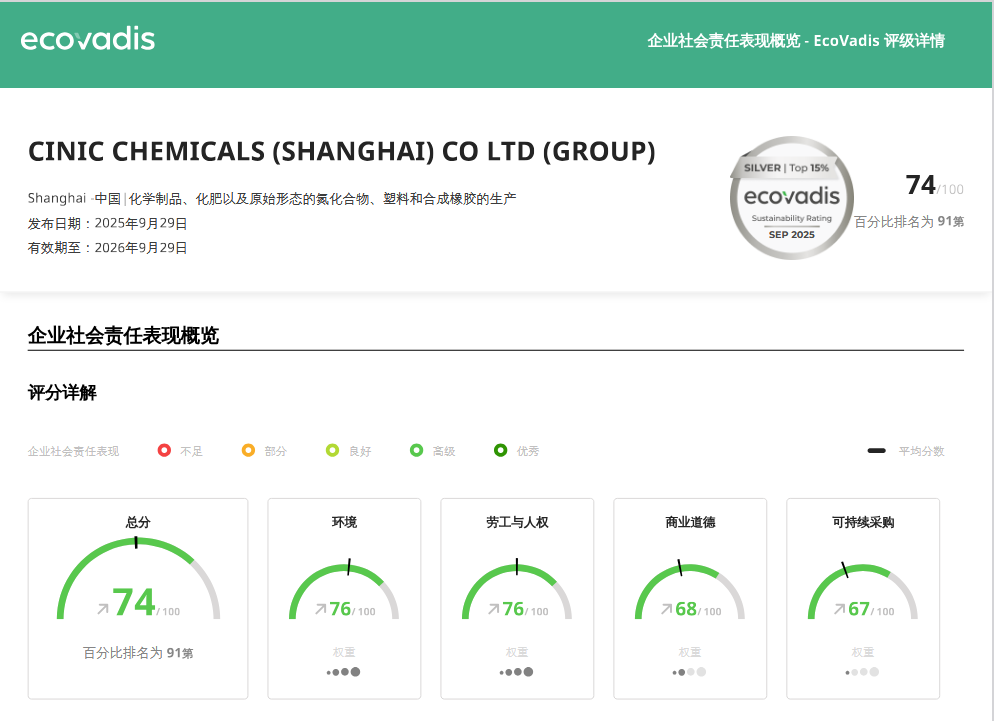Screen dimensions: 994x721
Task: Select the 可持续采购 score card title
Action: (863, 522)
